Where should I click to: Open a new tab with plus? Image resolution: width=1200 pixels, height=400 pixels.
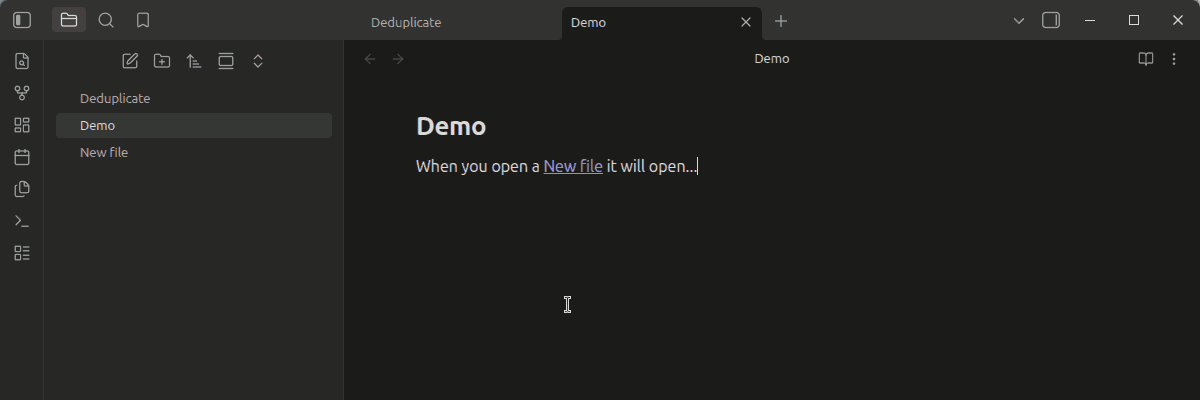click(x=781, y=21)
